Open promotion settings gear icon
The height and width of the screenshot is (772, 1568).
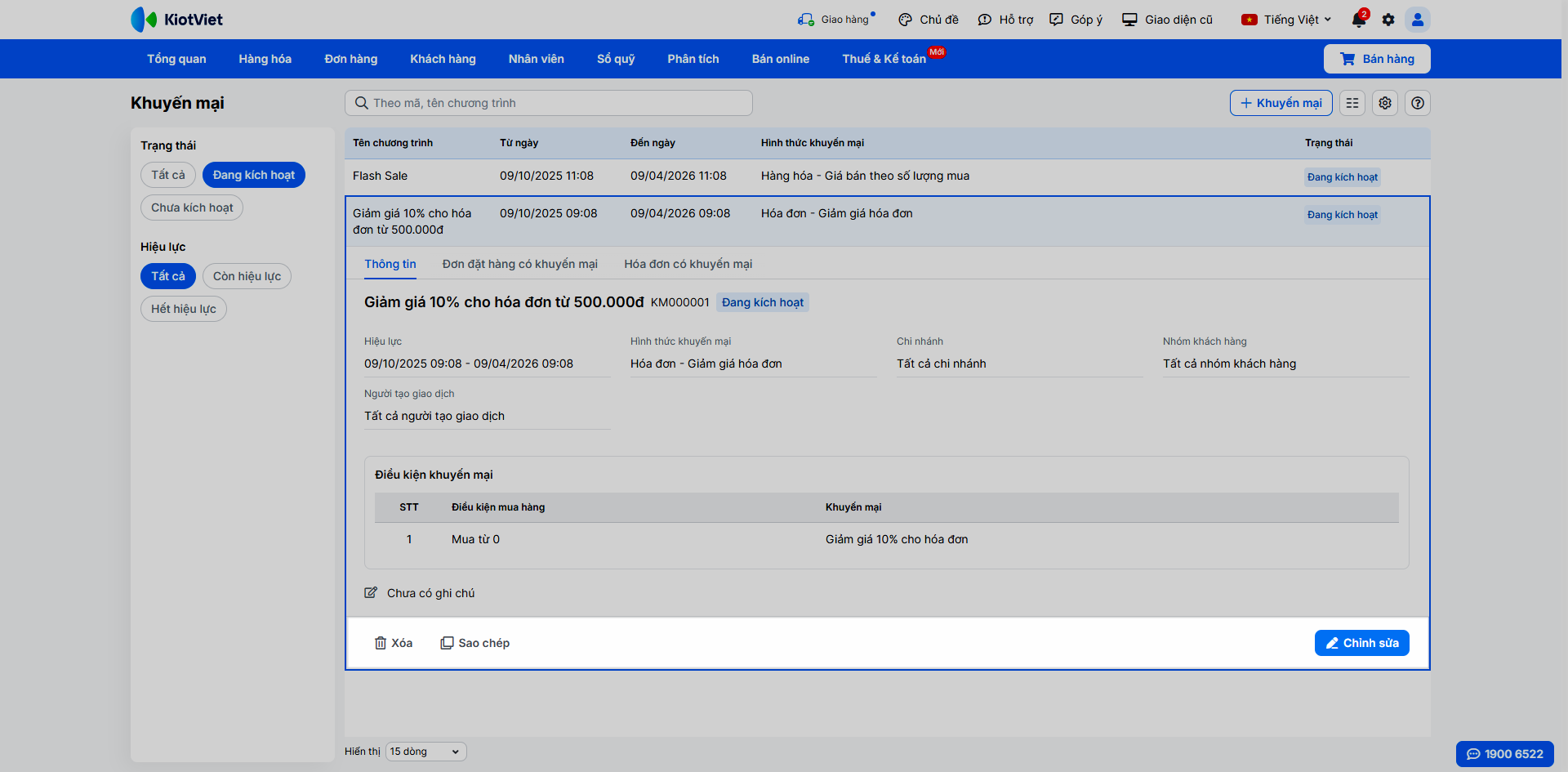[x=1385, y=103]
